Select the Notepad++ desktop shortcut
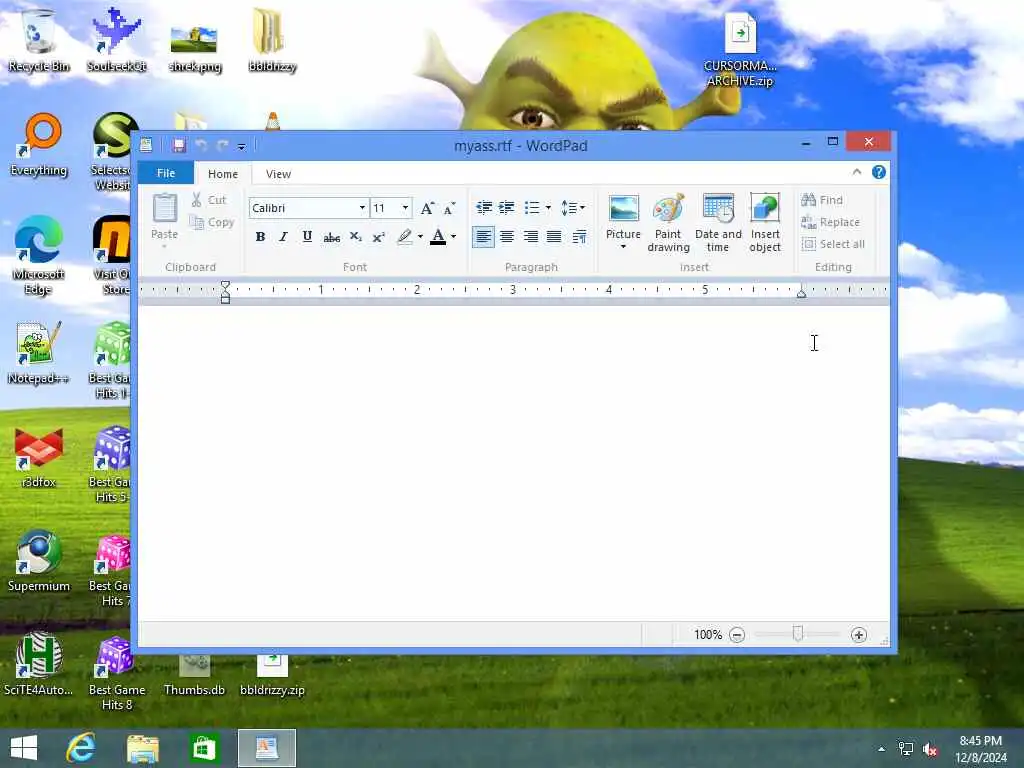Viewport: 1024px width, 768px height. [x=38, y=353]
